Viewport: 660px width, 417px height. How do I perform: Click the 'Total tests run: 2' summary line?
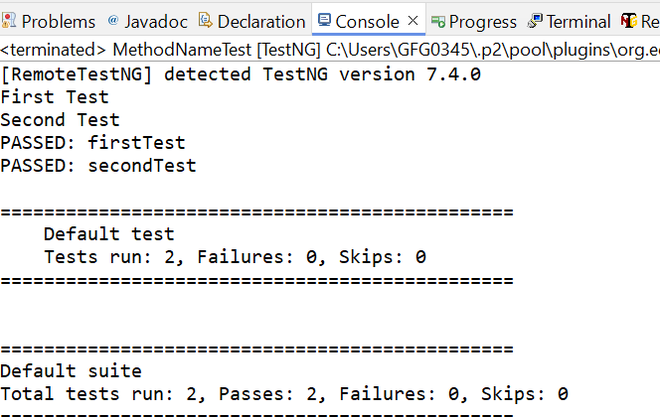[284, 394]
